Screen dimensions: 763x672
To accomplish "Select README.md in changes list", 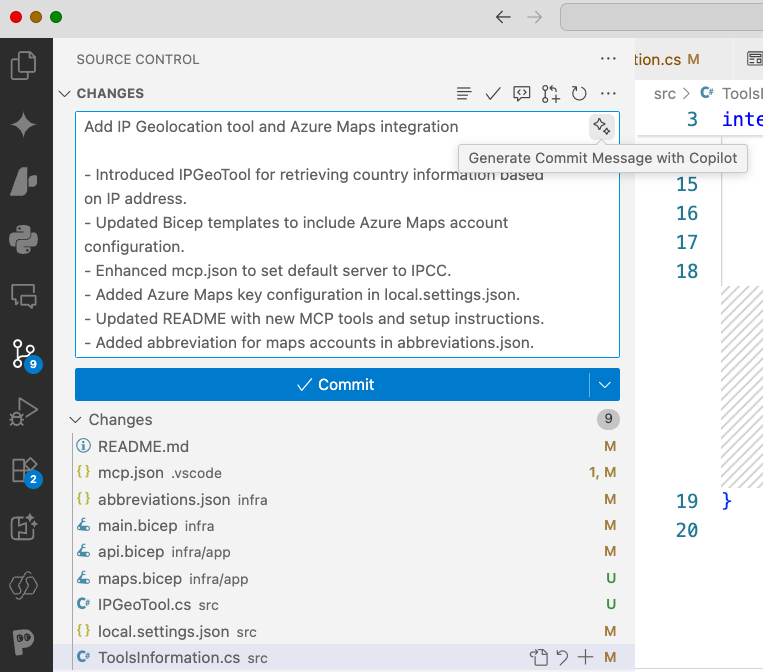I will pos(345,446).
